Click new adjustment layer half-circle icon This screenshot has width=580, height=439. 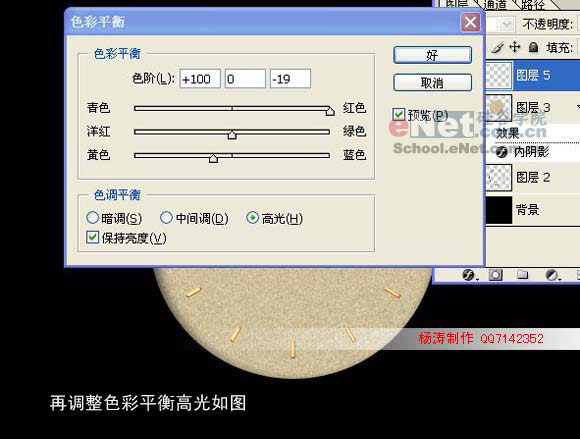pyautogui.click(x=552, y=275)
